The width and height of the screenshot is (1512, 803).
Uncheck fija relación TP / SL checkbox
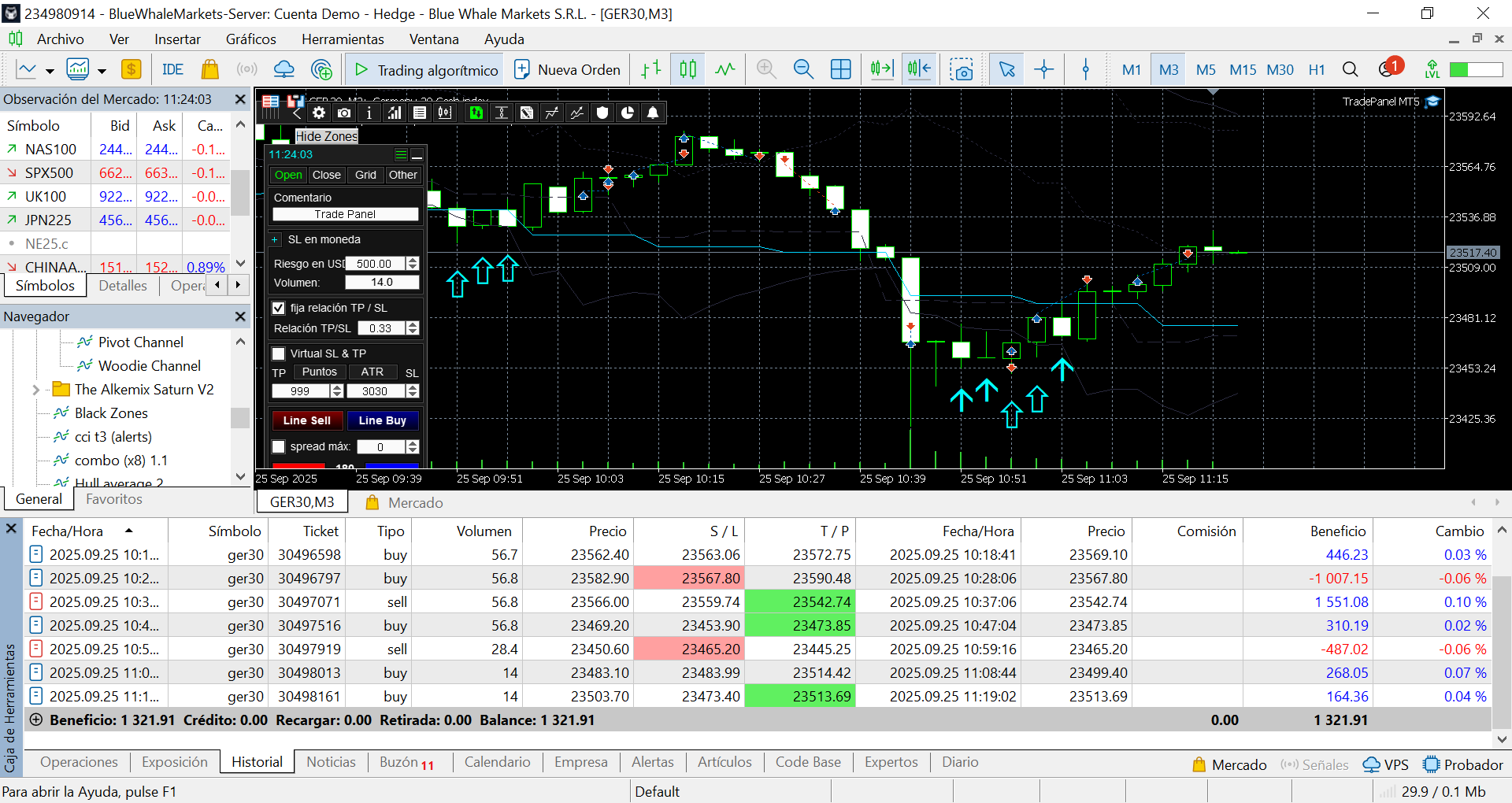point(278,308)
